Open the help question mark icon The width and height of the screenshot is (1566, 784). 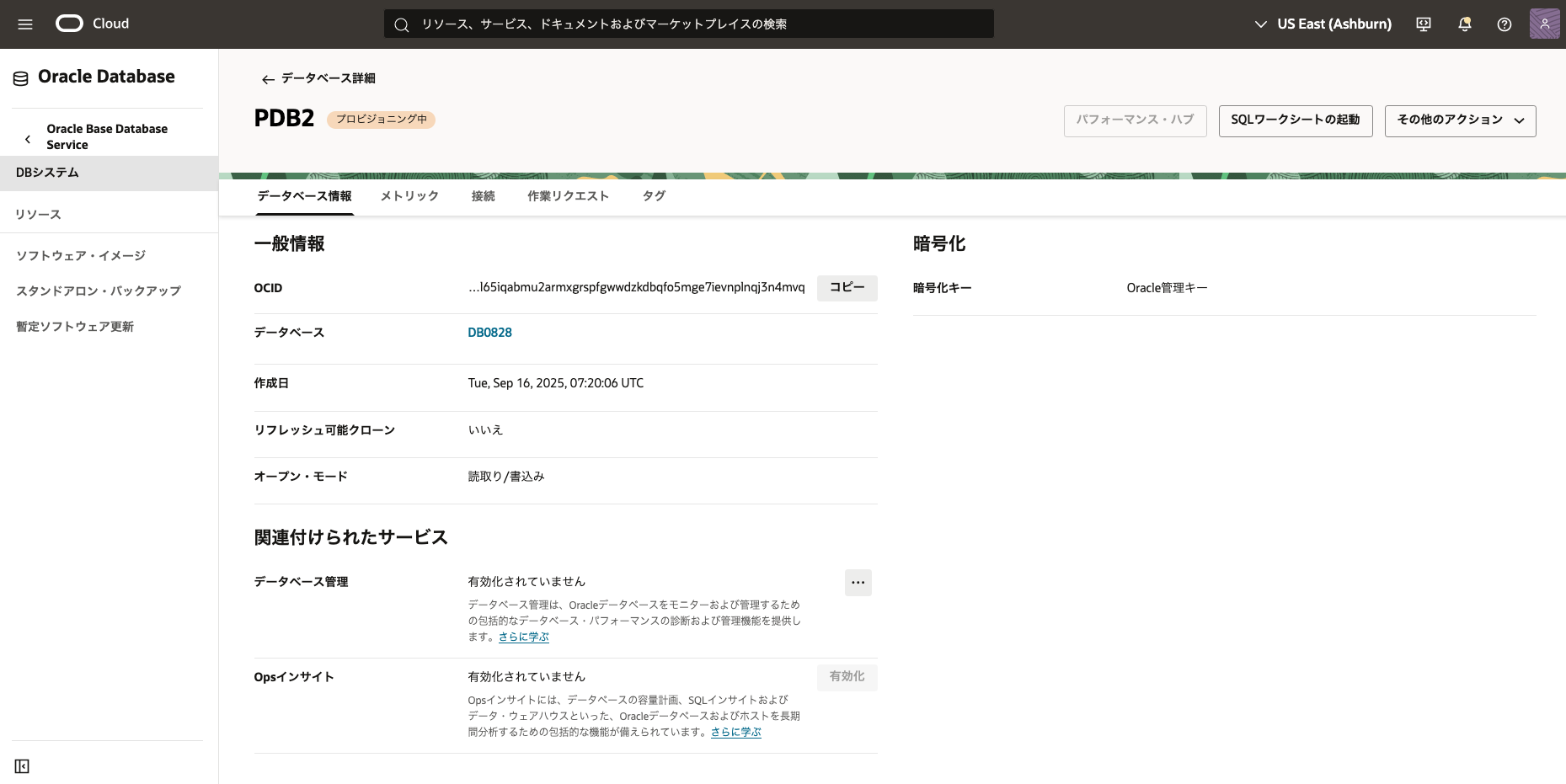coord(1504,24)
